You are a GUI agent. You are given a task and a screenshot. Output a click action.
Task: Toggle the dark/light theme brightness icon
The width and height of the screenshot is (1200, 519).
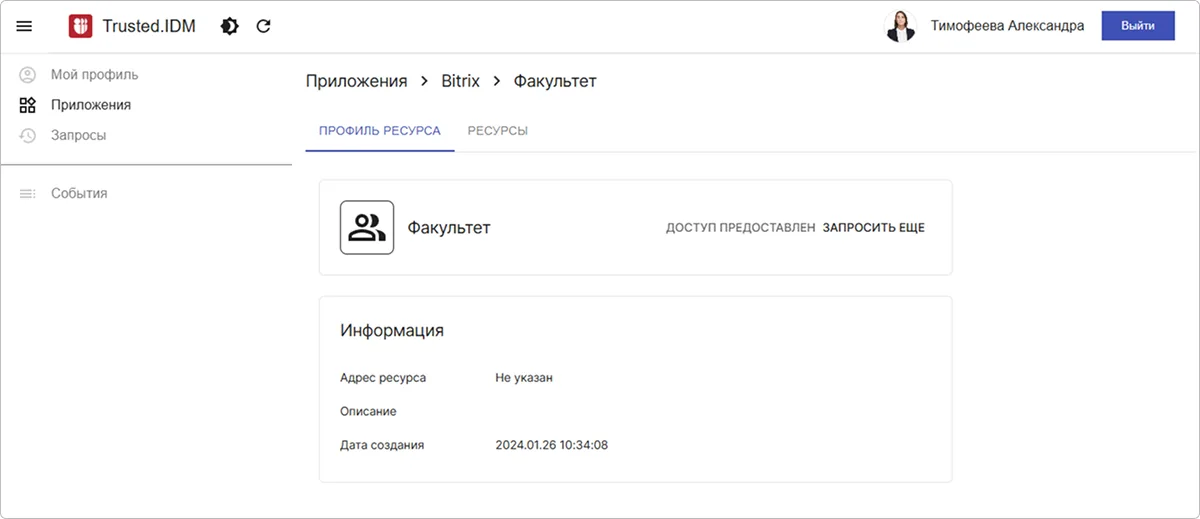point(229,26)
